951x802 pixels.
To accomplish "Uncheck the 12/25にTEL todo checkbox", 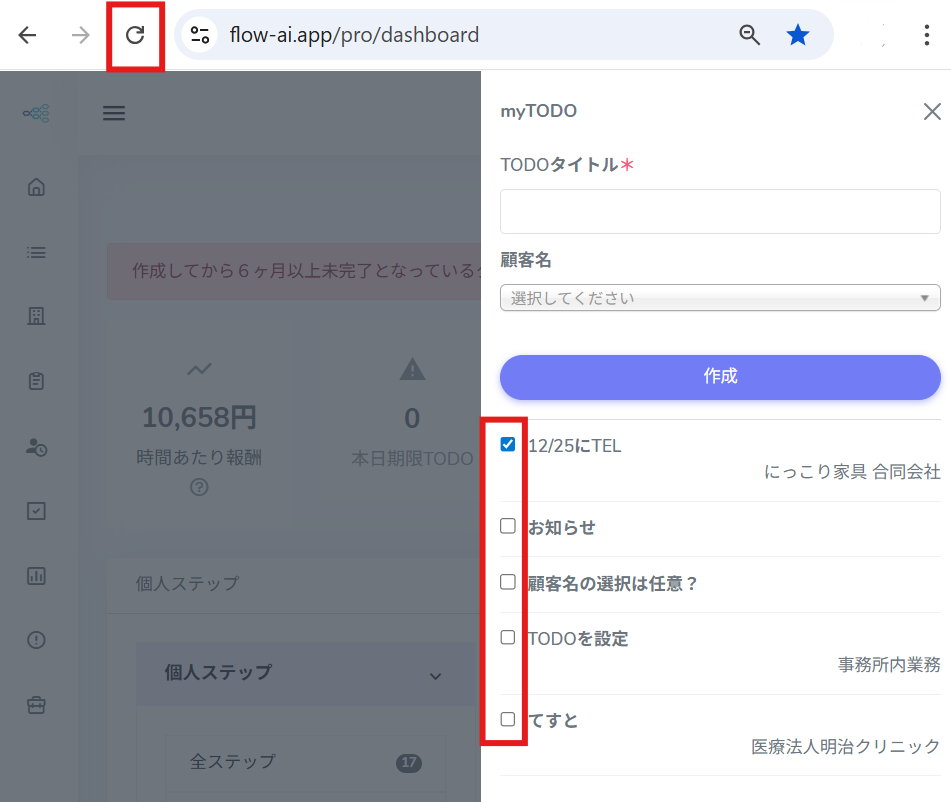I will click(x=508, y=444).
